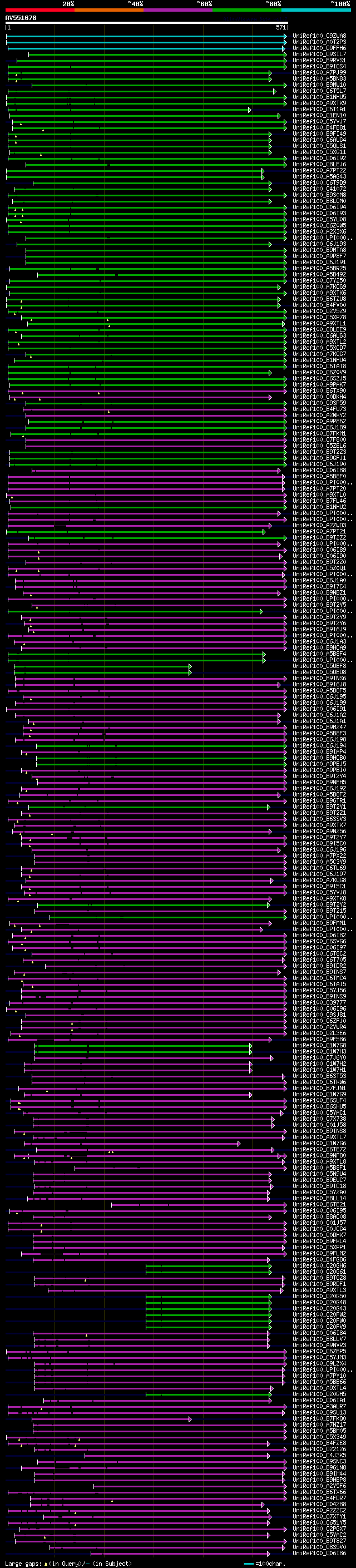Select the UniRef100_Q20FV9 label

click(319, 1327)
